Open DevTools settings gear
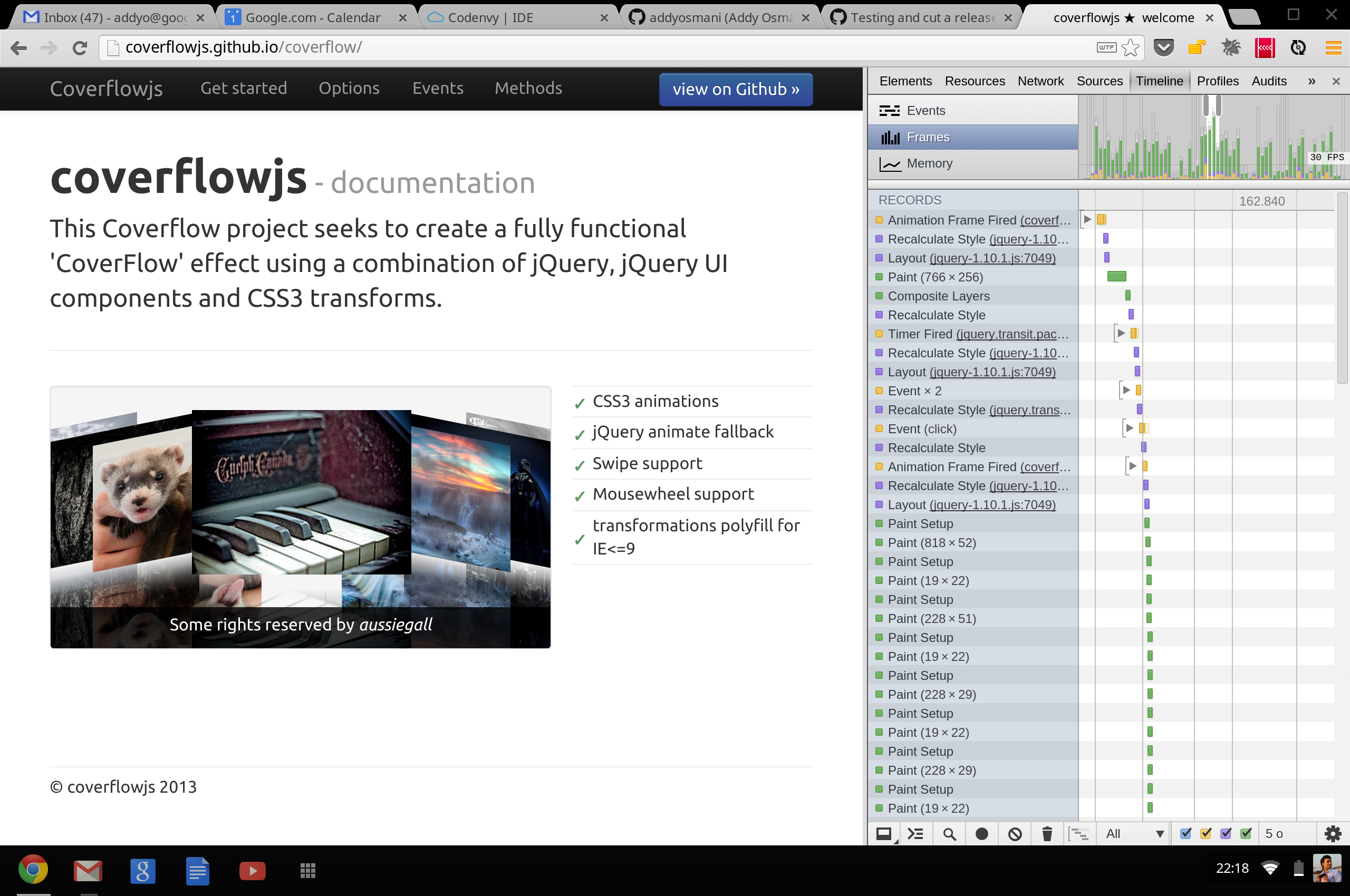The height and width of the screenshot is (896, 1350). point(1333,834)
